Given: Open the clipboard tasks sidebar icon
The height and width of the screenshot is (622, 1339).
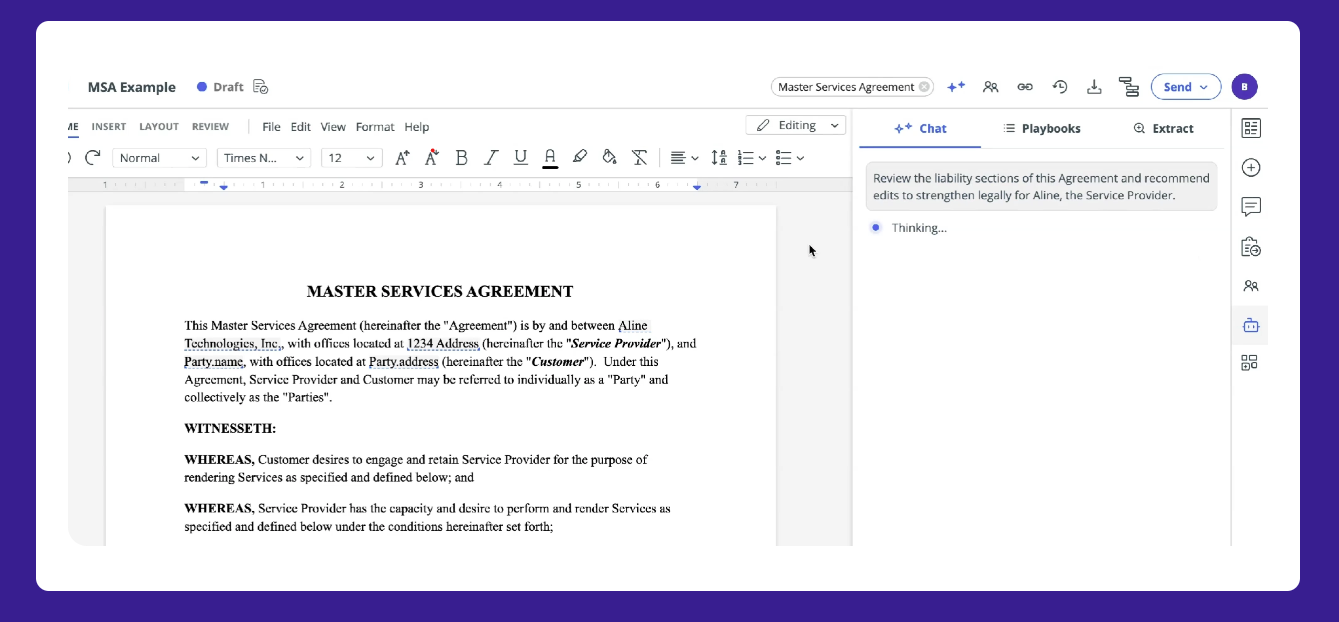Looking at the screenshot, I should [x=1250, y=247].
